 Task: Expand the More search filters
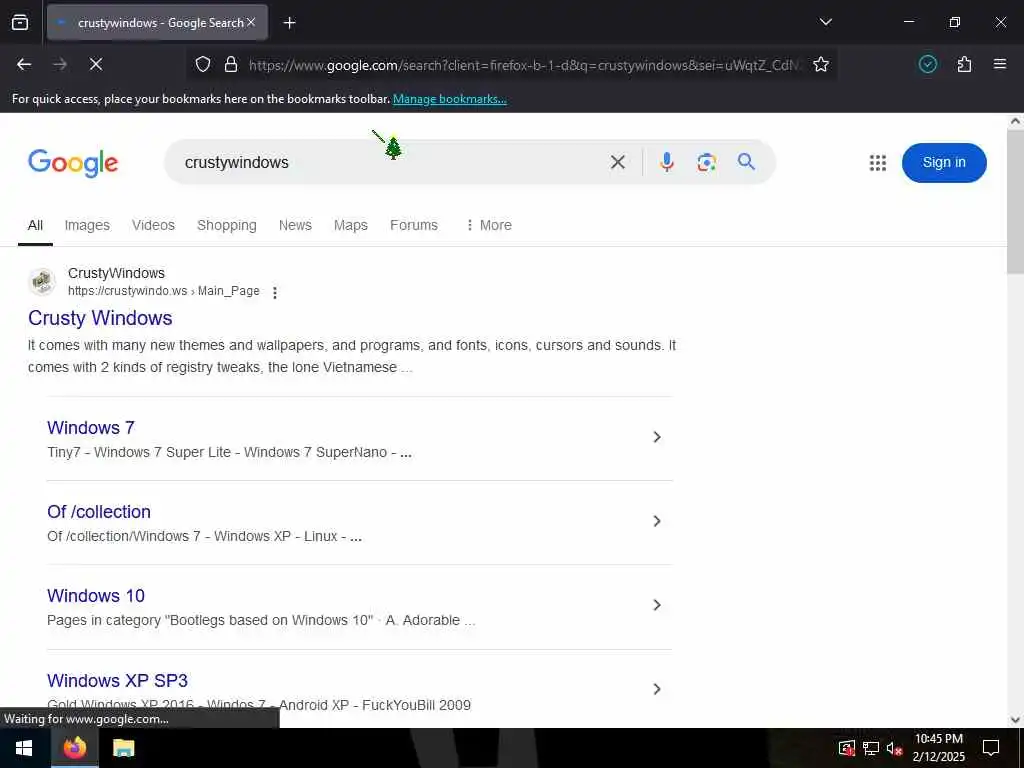click(x=488, y=225)
